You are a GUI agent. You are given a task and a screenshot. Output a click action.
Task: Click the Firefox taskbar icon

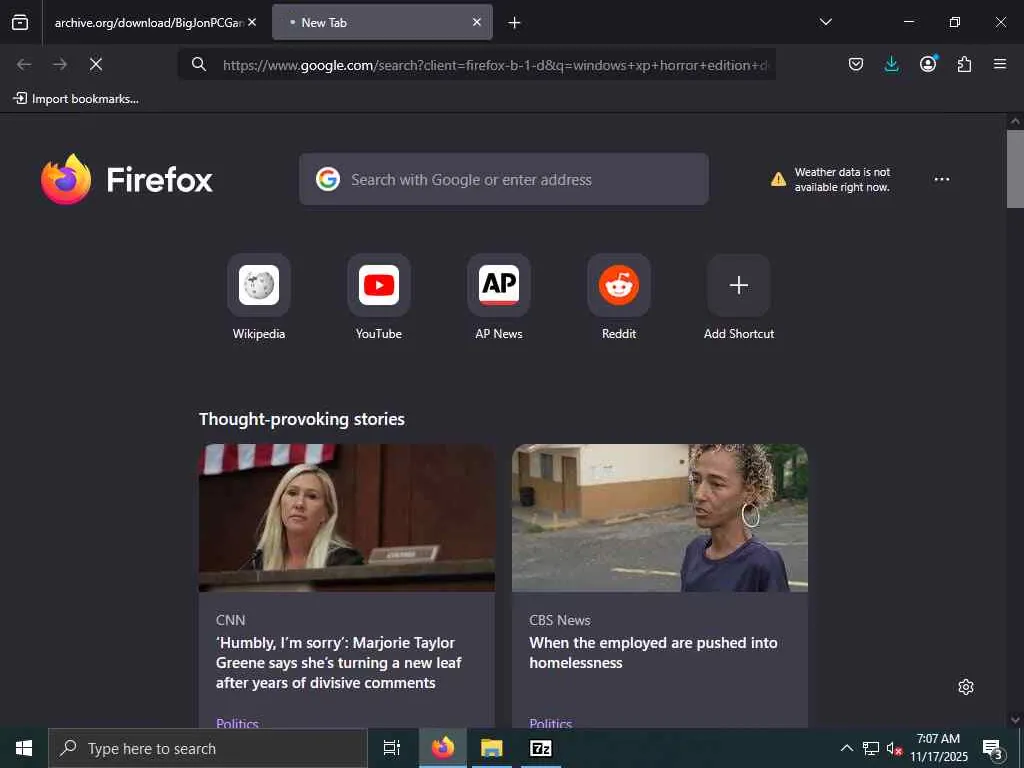[x=443, y=748]
